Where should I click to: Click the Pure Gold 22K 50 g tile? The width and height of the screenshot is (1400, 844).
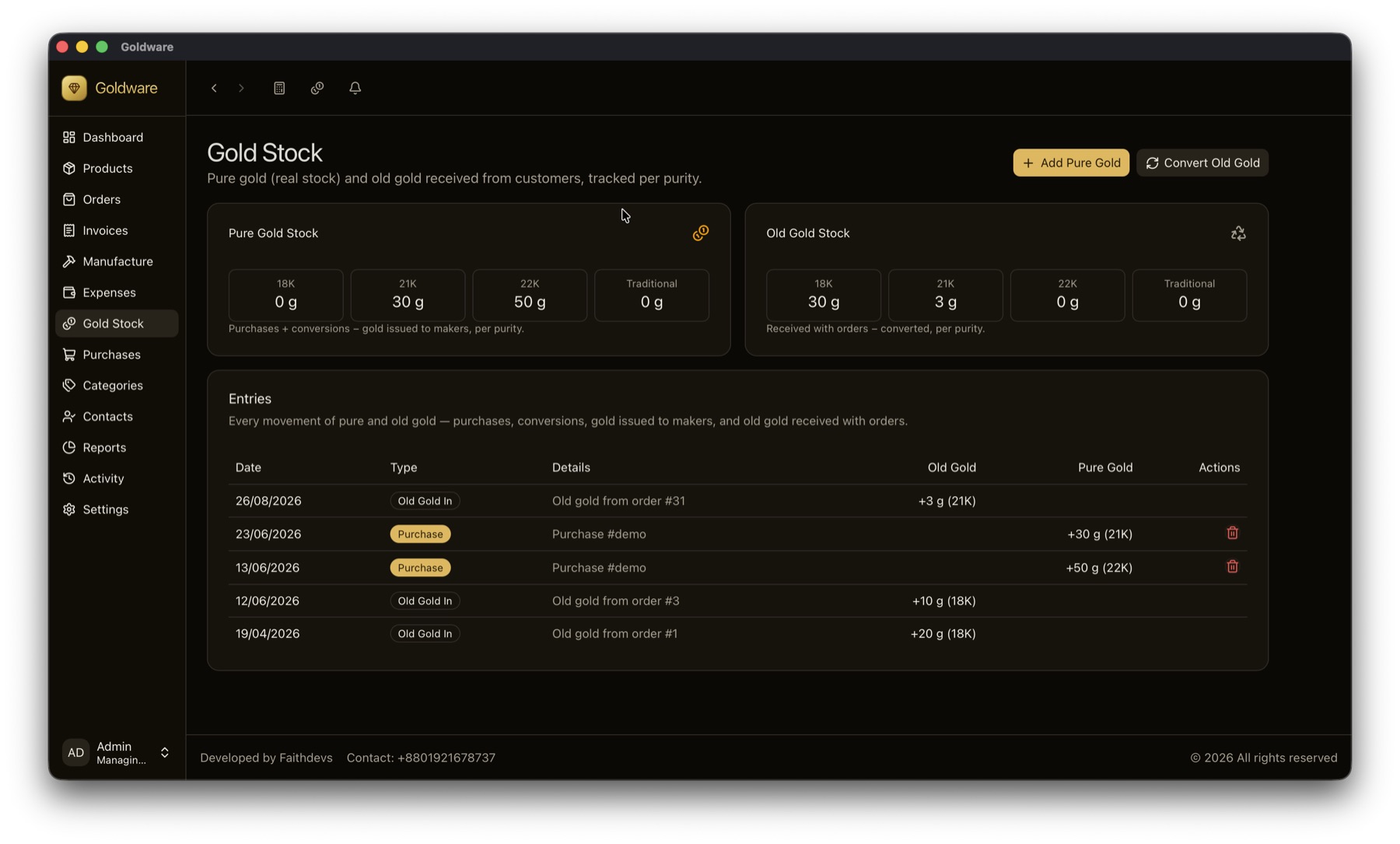pyautogui.click(x=530, y=295)
